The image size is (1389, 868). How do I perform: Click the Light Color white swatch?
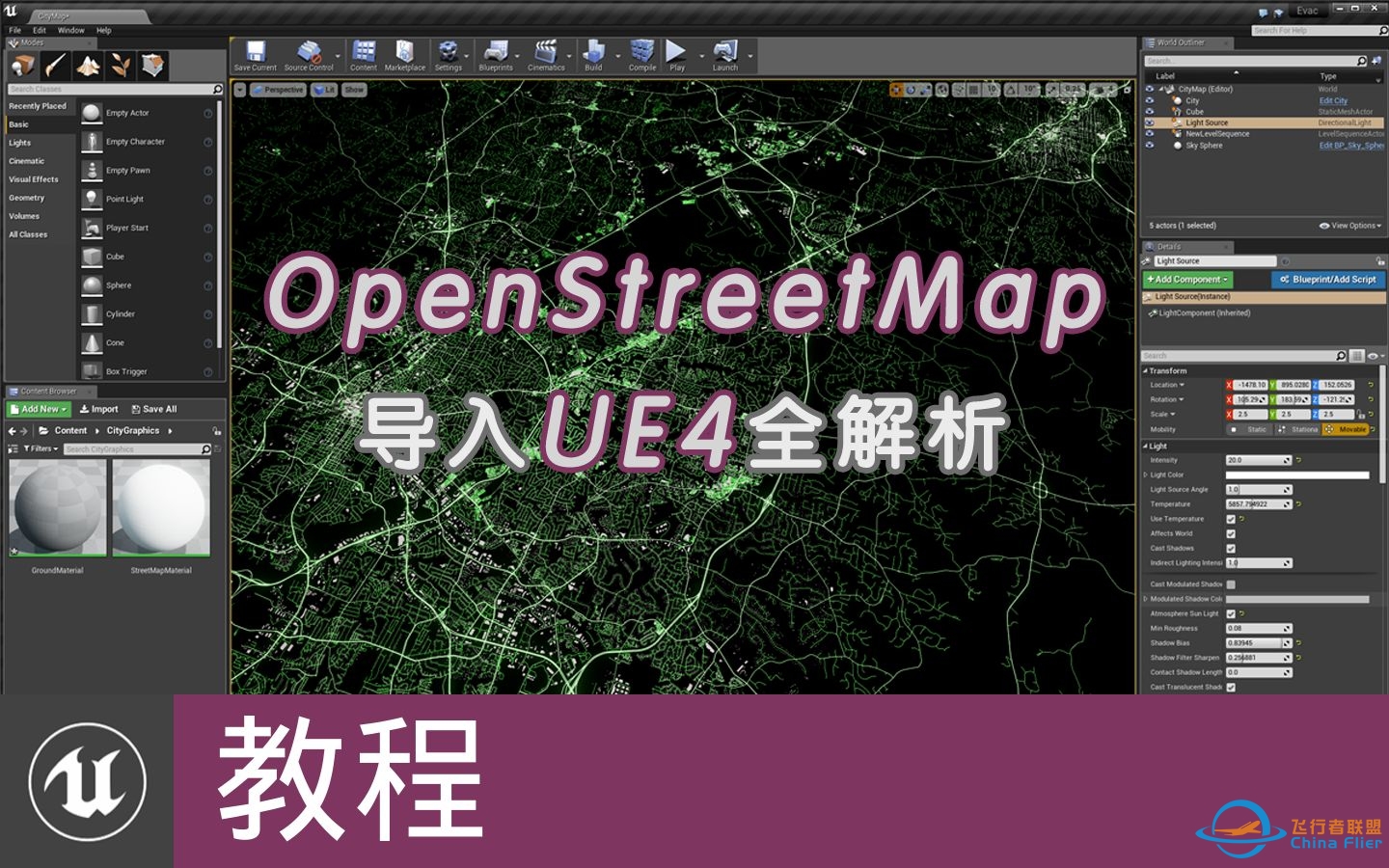1297,475
